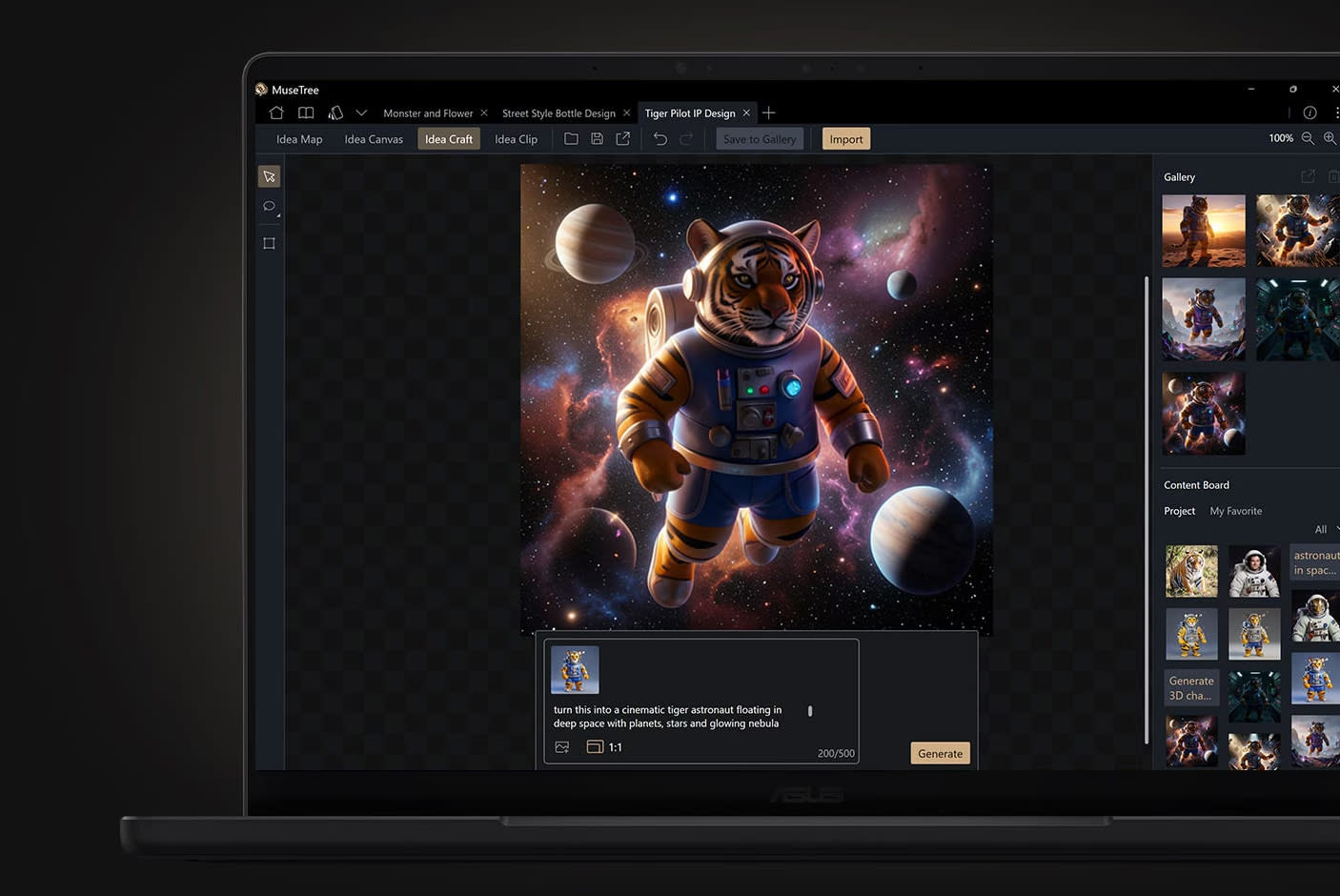Open the info icon in the title area
This screenshot has height=896, width=1340.
1310,112
